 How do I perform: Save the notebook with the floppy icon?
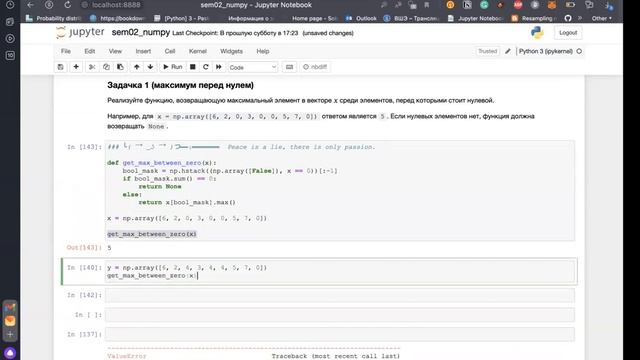click(60, 67)
